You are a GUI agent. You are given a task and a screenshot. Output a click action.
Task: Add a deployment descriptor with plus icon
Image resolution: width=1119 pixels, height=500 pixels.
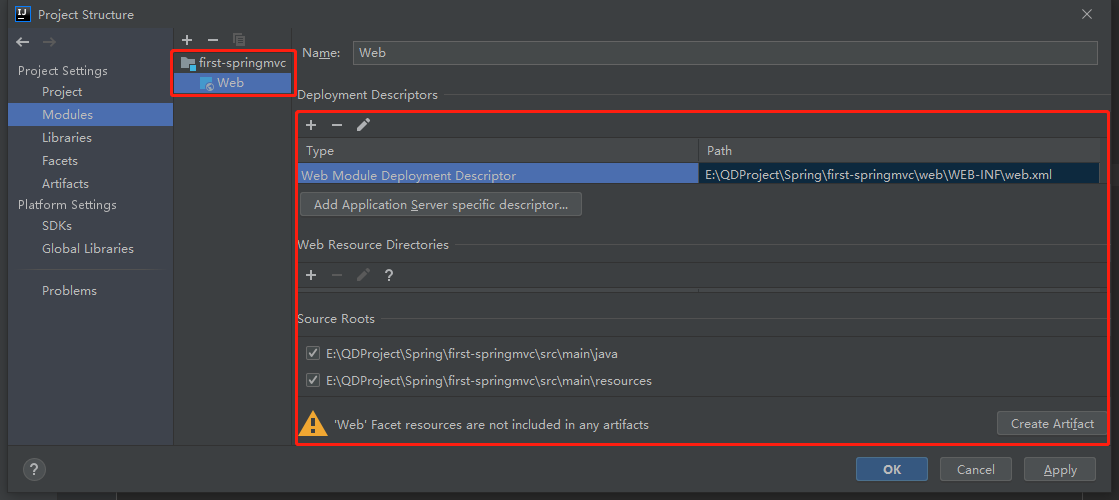[311, 126]
